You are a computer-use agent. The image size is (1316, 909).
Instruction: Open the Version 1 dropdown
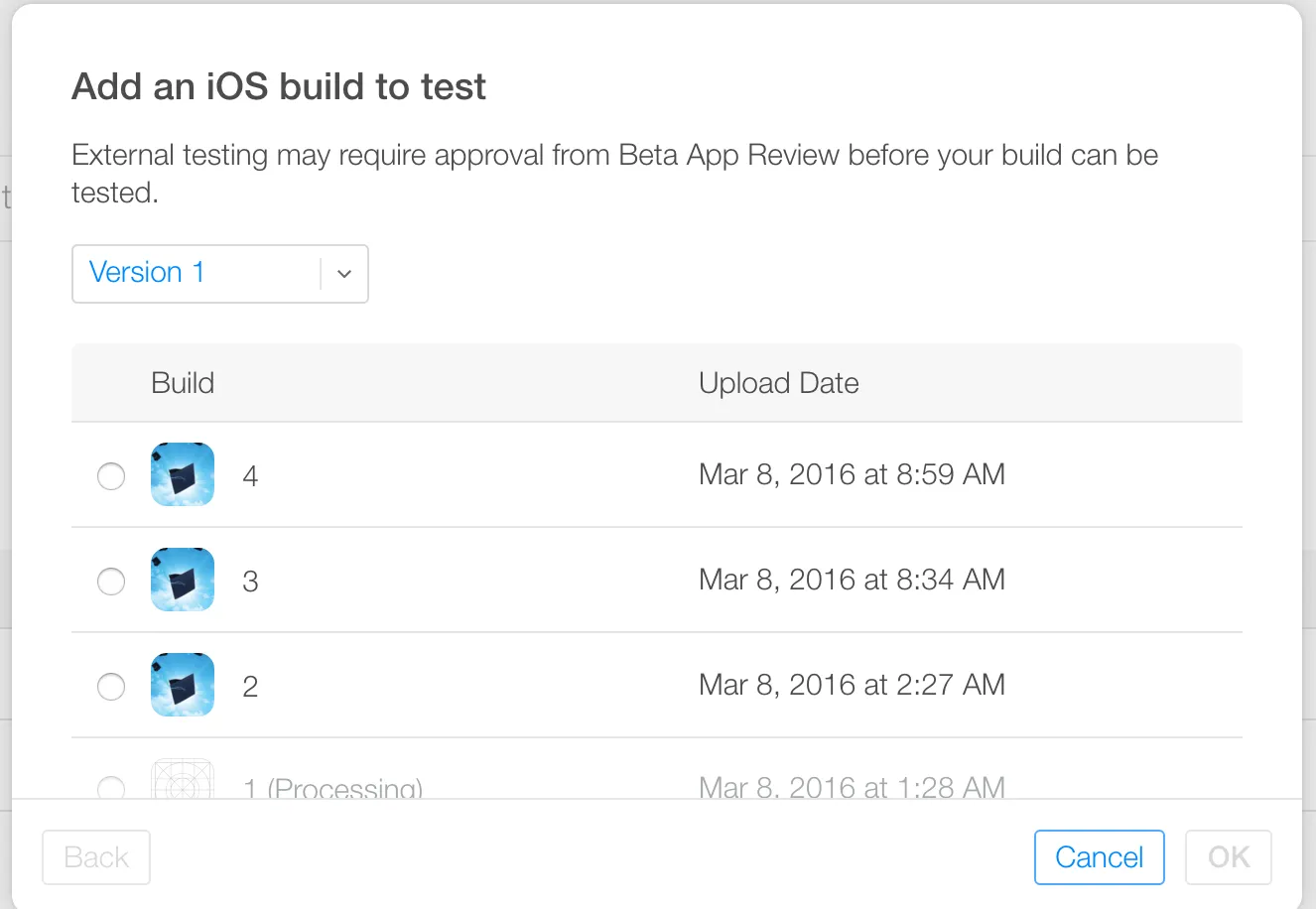[x=197, y=273]
